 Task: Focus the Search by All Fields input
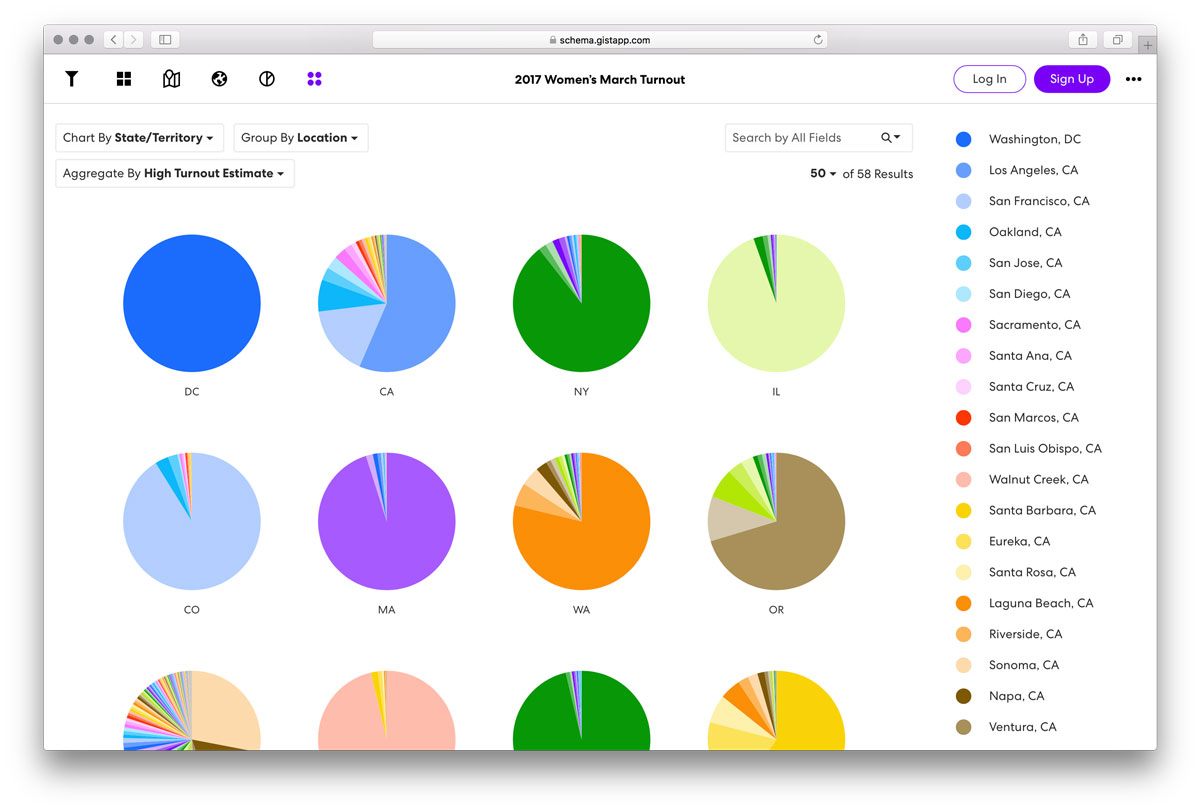coord(800,138)
